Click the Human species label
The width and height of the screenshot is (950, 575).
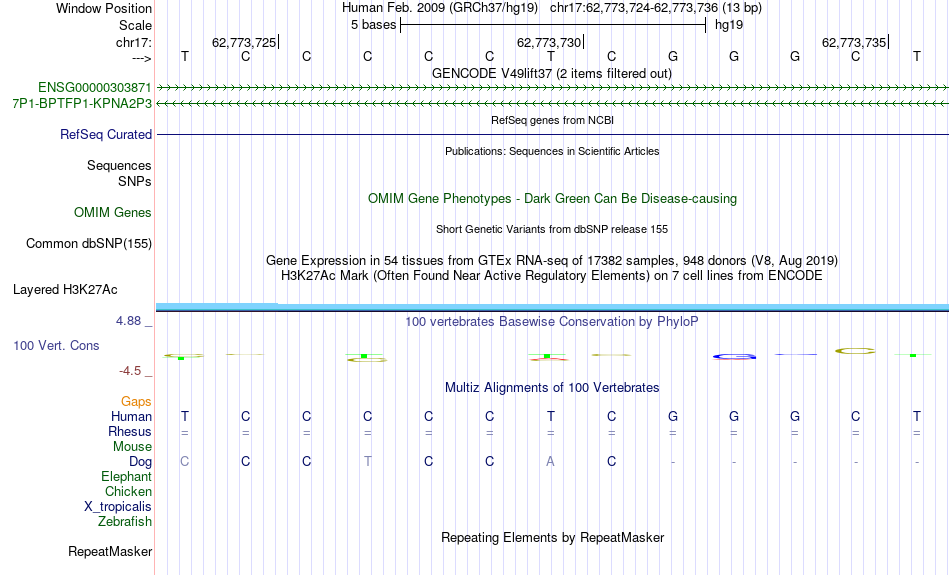point(131,416)
